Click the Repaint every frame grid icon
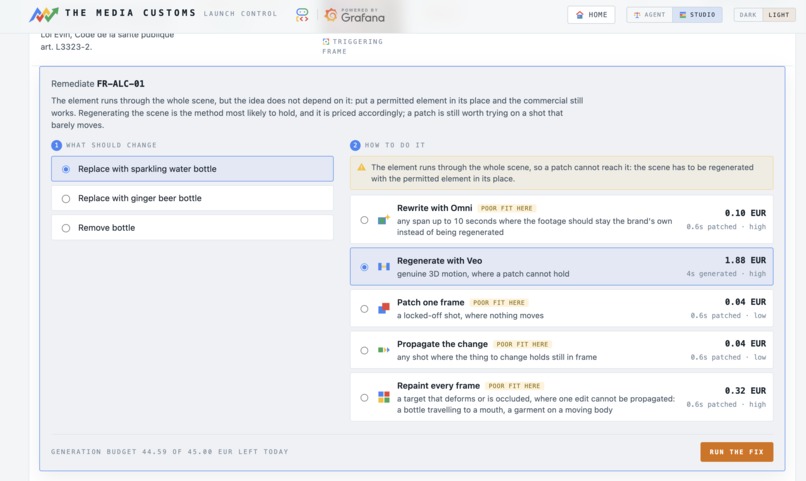The width and height of the screenshot is (806, 481). (383, 397)
